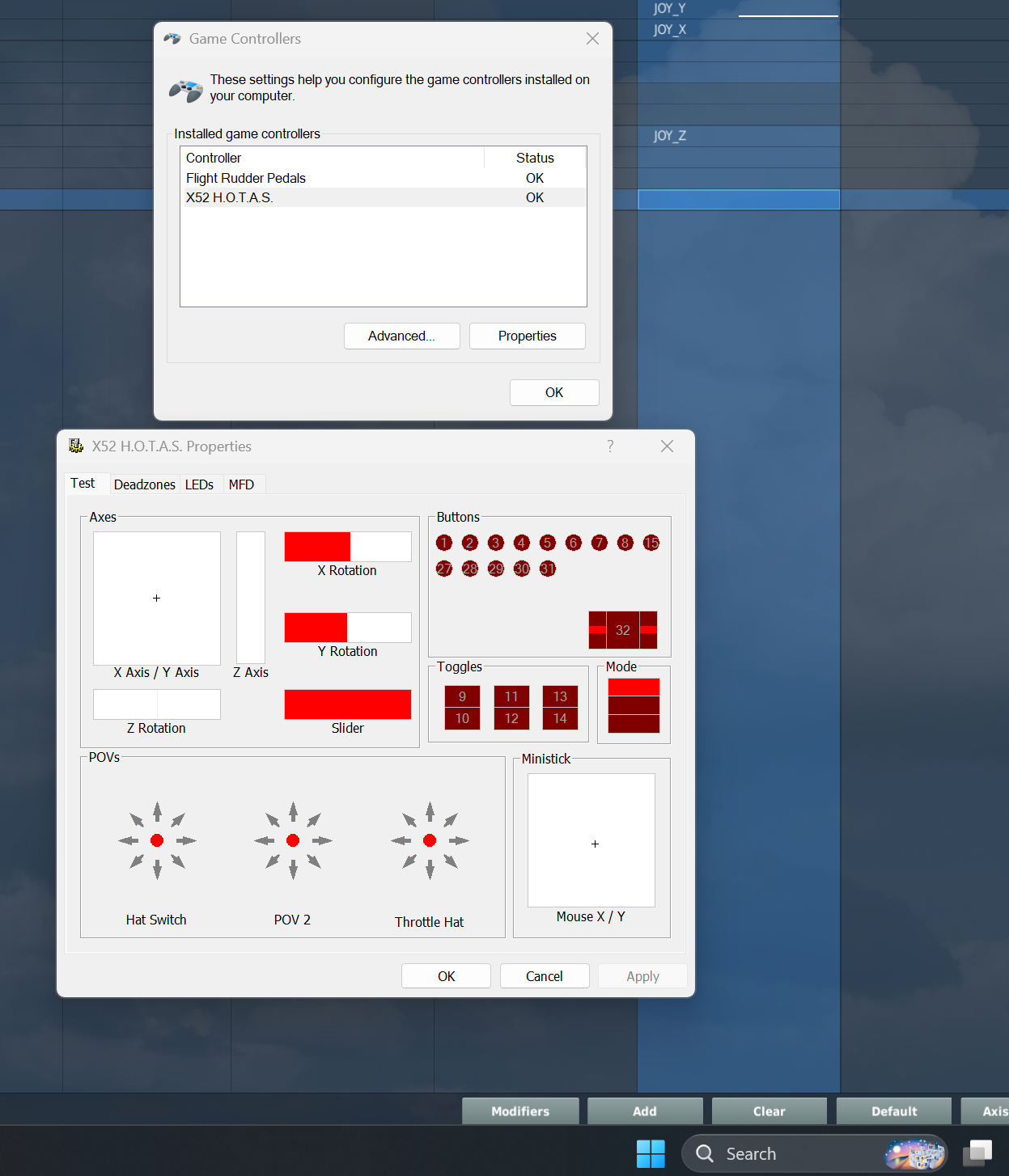This screenshot has height=1176, width=1009.
Task: Click toggle indicator 14
Action: click(560, 718)
